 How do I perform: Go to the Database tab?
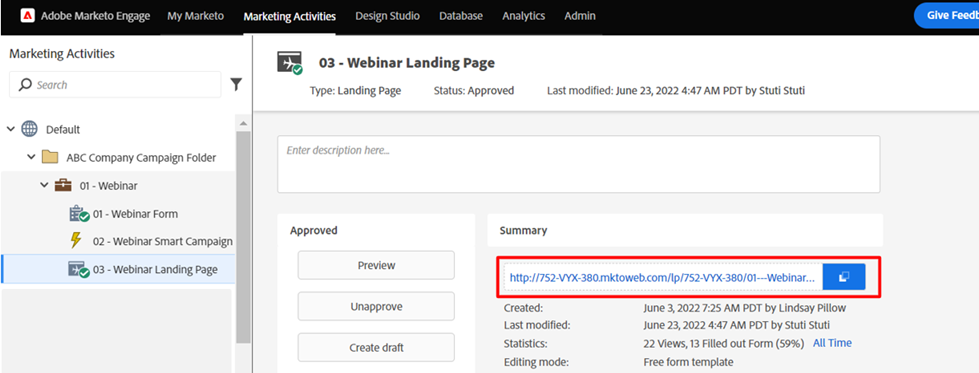(x=461, y=16)
